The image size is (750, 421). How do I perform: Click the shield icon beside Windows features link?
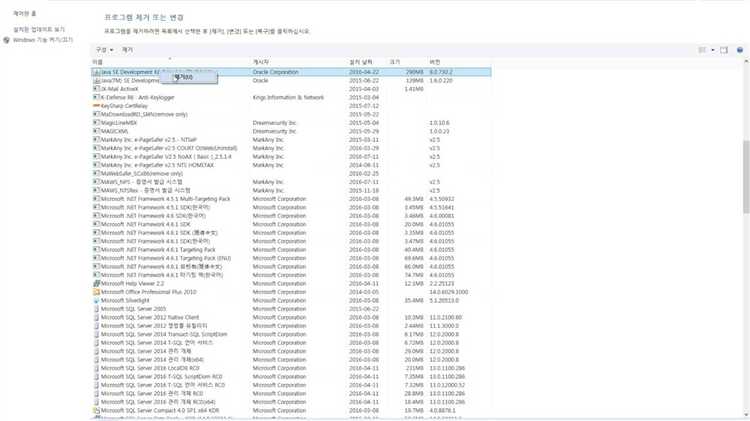tap(6, 40)
